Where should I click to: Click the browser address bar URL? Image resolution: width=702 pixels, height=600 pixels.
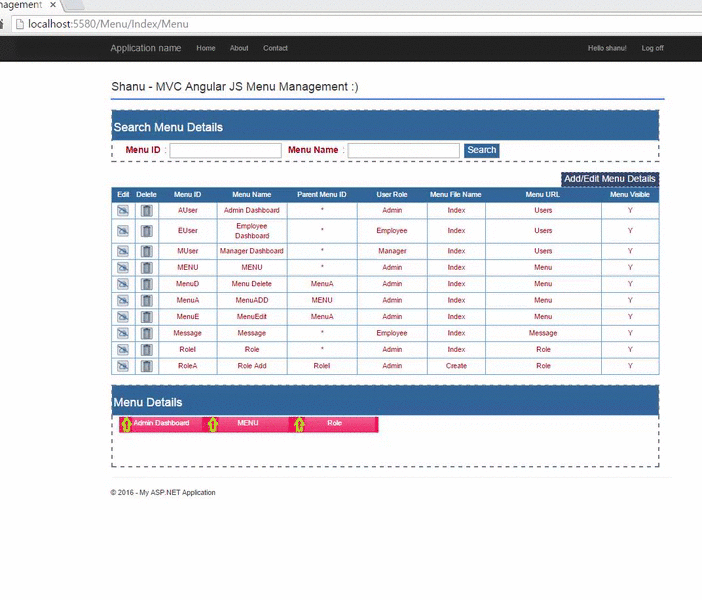[x=108, y=24]
